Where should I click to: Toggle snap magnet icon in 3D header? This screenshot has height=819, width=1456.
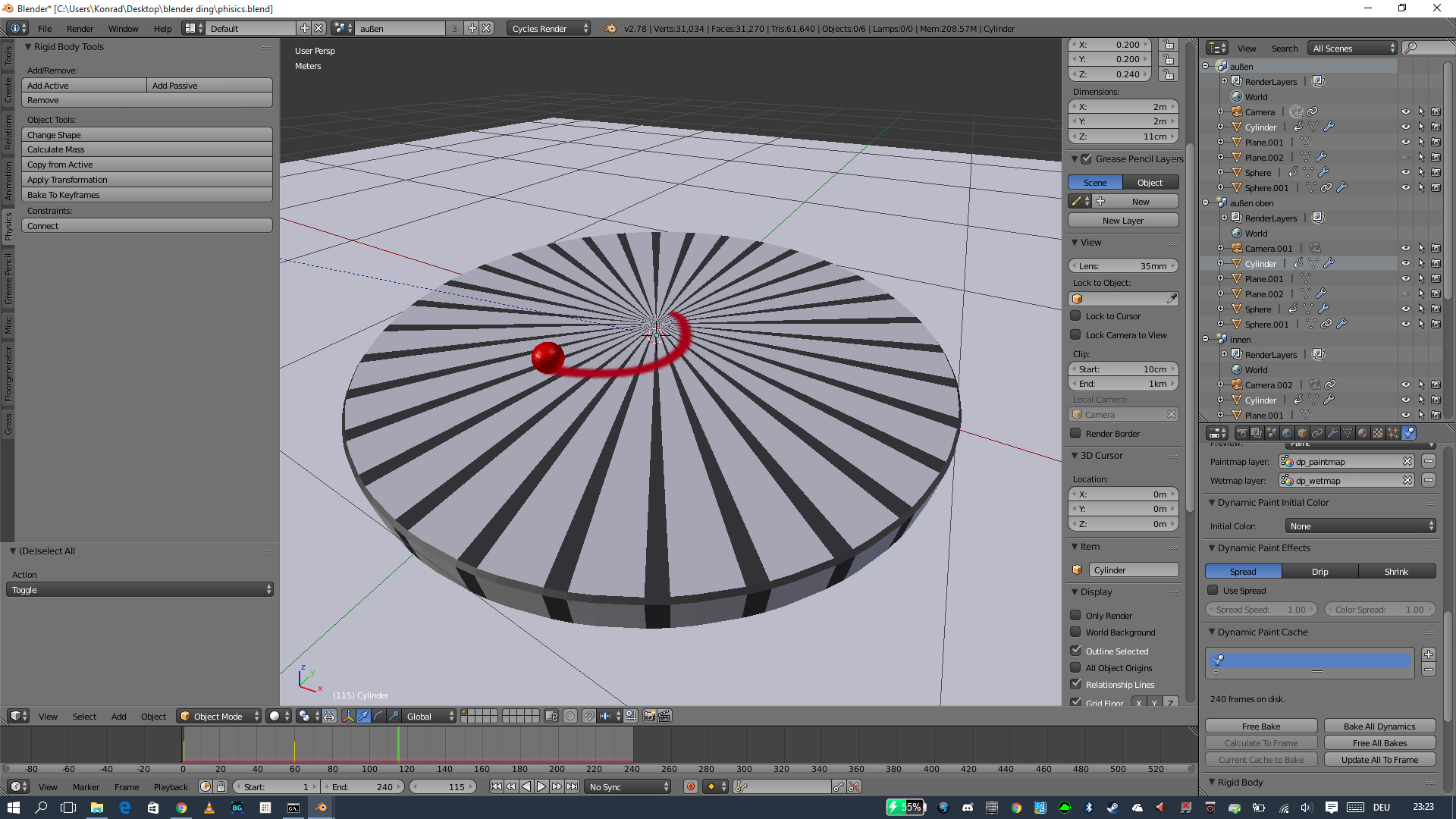pyautogui.click(x=588, y=716)
